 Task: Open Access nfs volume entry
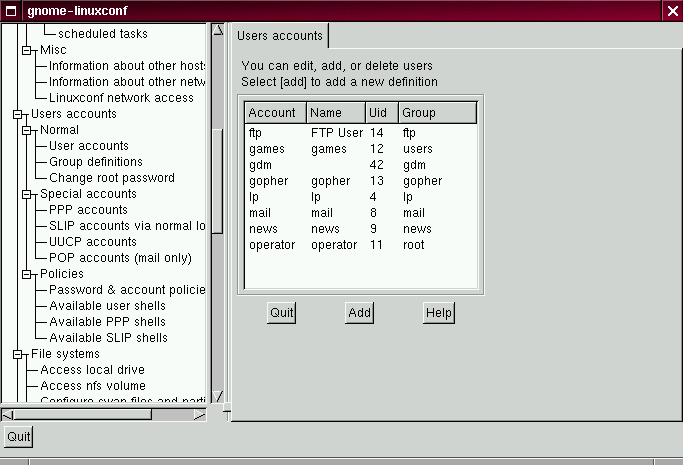click(x=92, y=386)
